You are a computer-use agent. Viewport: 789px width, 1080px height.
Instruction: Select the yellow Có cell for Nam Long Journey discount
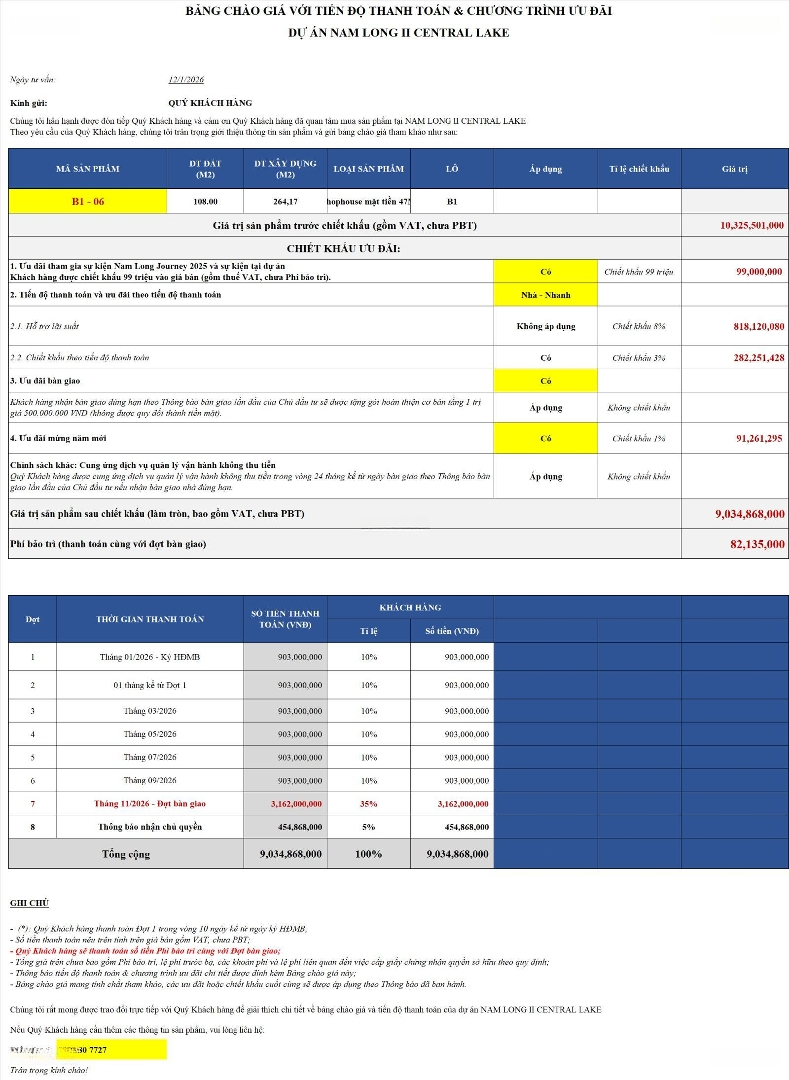pos(545,271)
